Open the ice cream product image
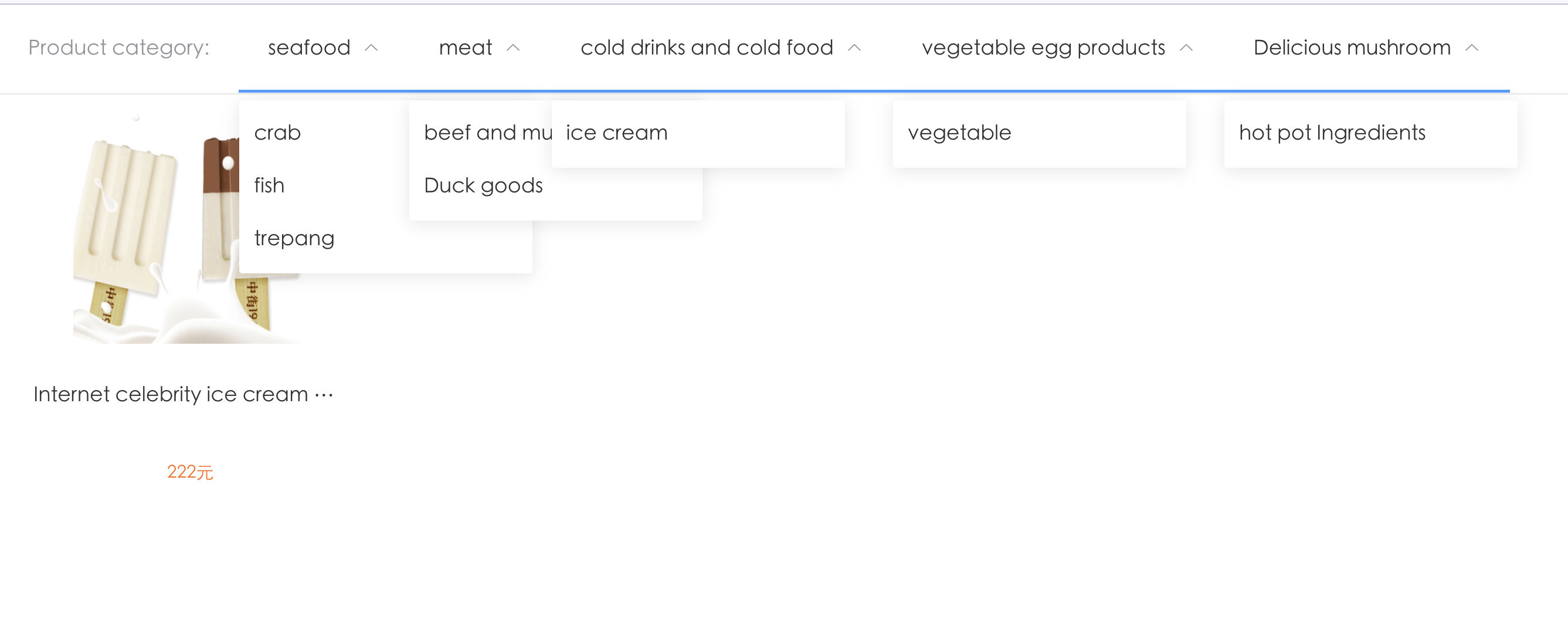Screen dimensions: 1568x623 (152, 243)
